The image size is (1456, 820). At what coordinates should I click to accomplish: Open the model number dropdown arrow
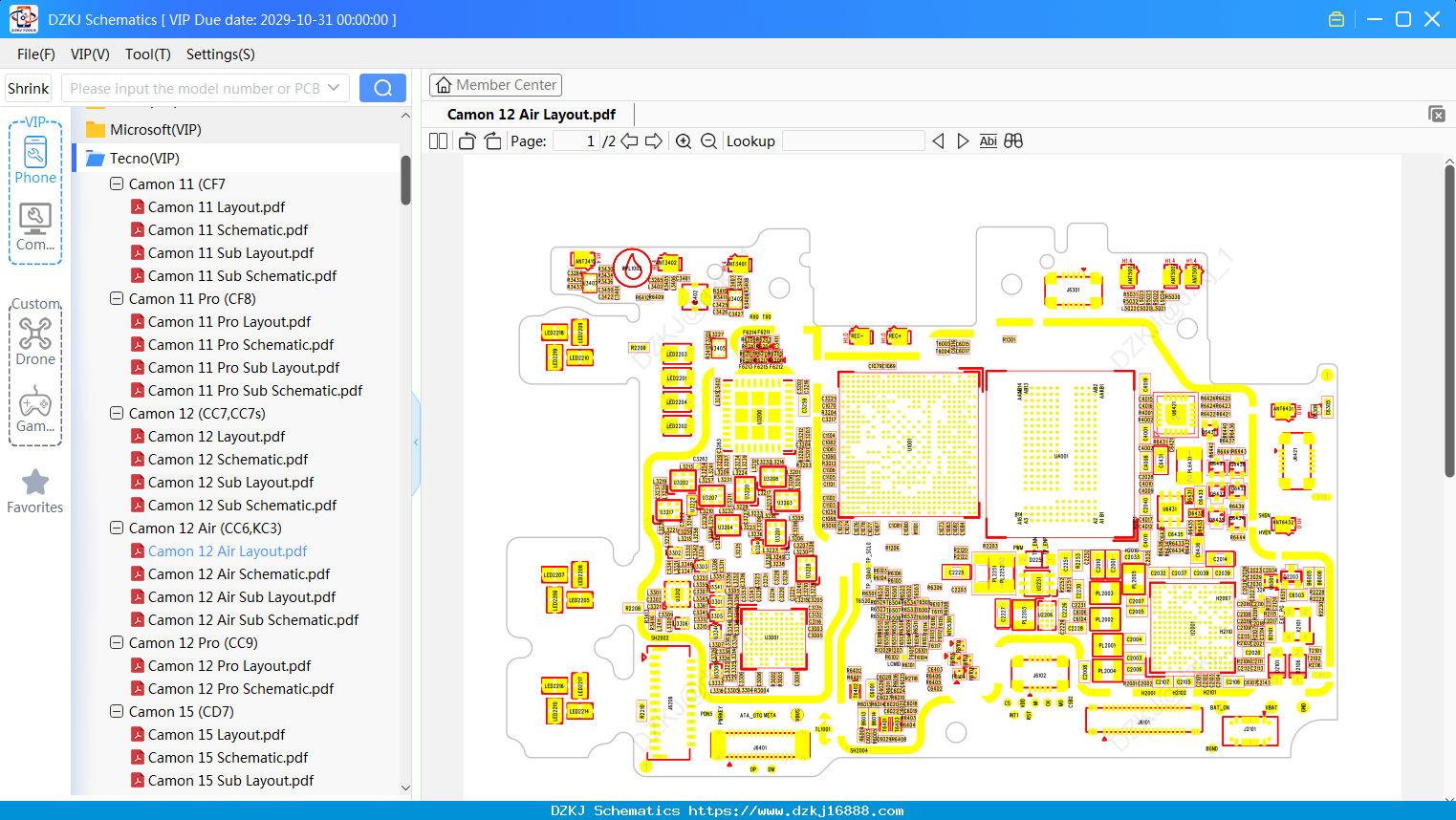(x=334, y=88)
